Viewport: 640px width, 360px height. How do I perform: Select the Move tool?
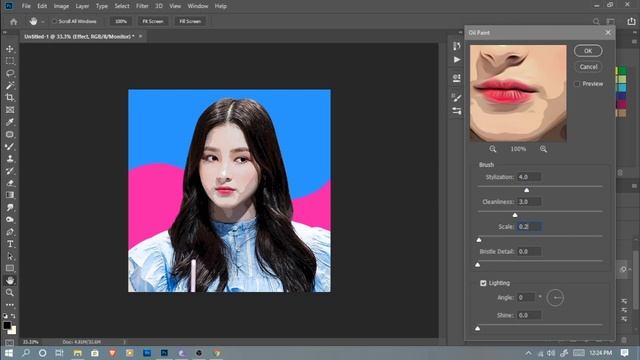(x=10, y=49)
